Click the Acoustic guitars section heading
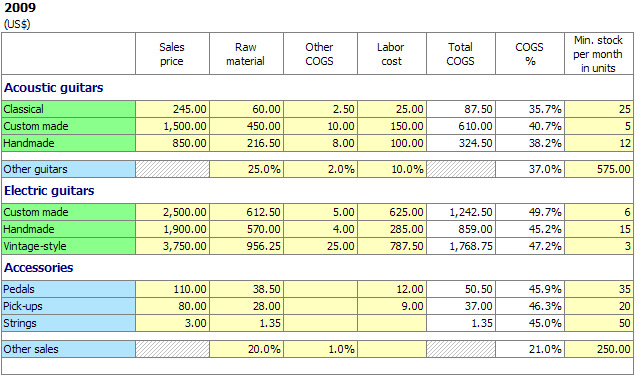Viewport: 635px width, 376px height. [54, 88]
